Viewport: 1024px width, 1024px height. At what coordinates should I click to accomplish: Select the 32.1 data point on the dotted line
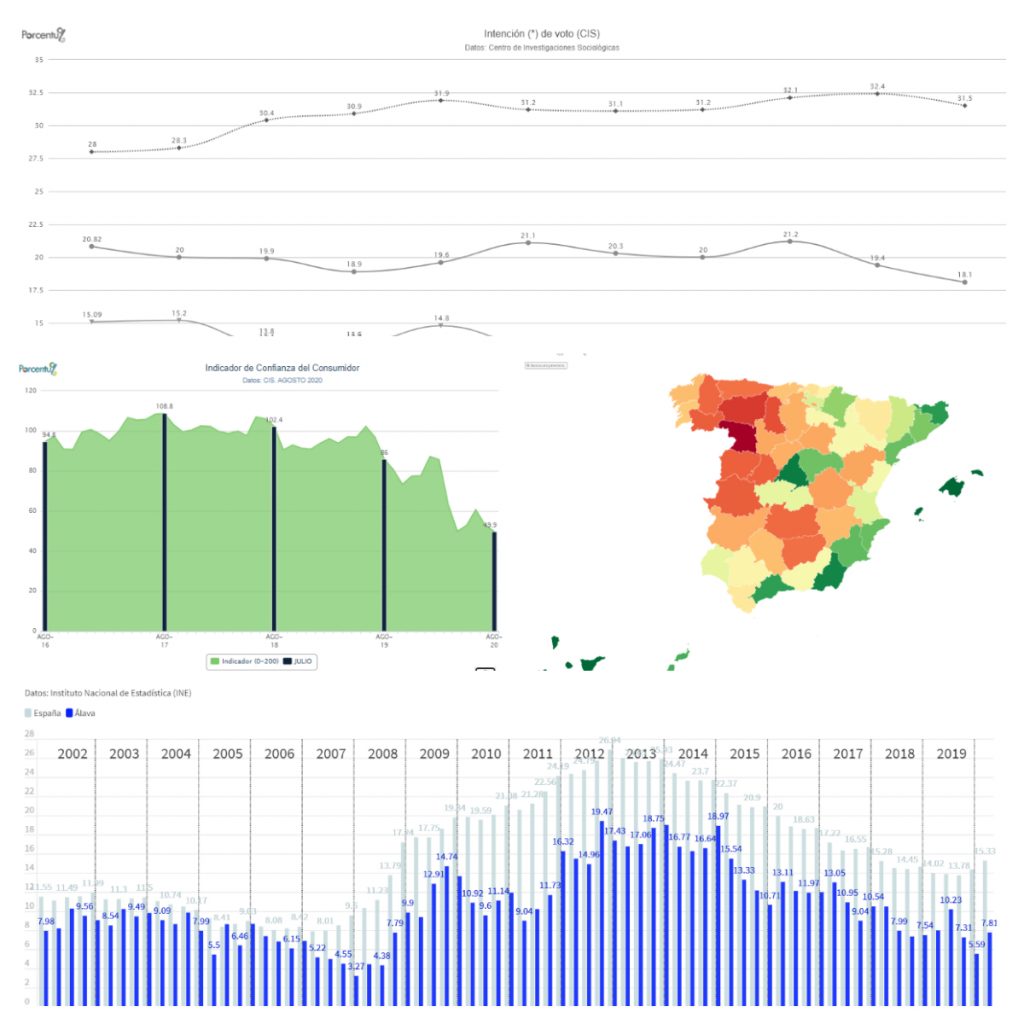click(790, 97)
